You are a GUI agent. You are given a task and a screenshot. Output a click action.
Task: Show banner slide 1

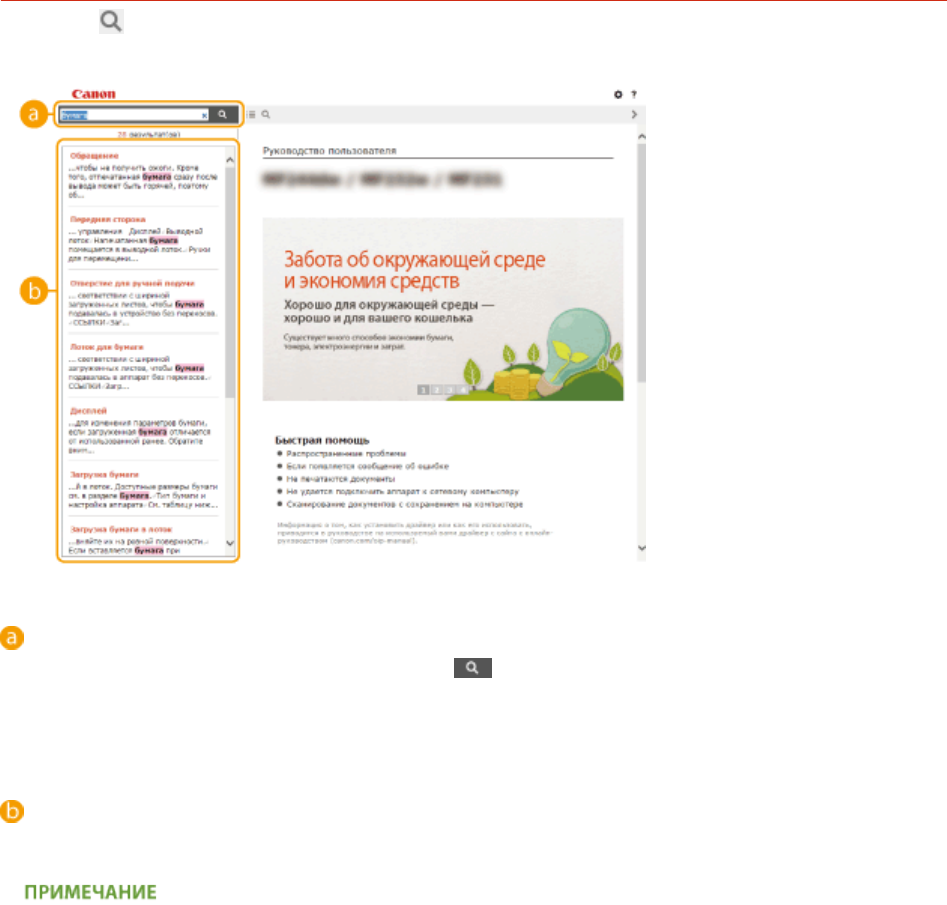click(x=423, y=390)
